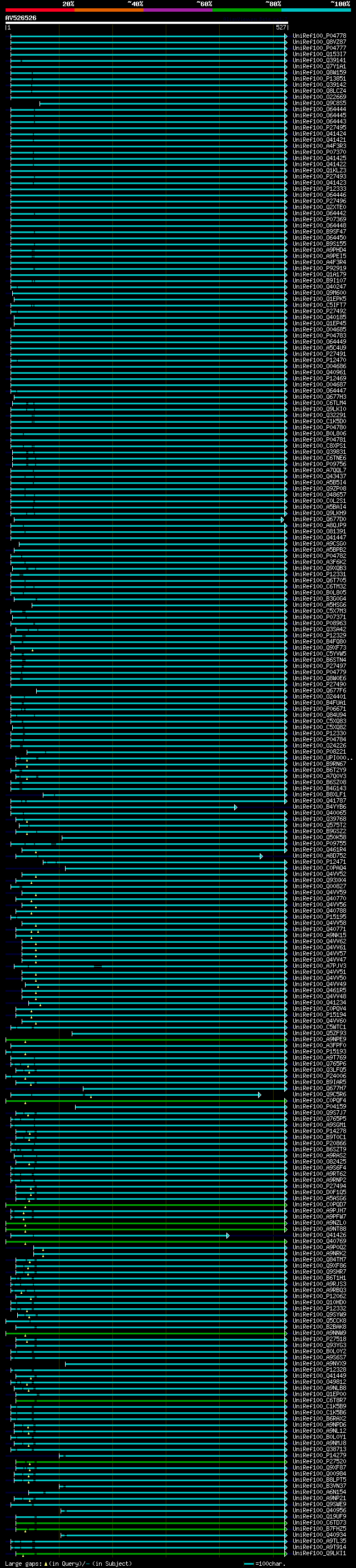
Task: Select the hit label UniRef100_Q677F6
Action: tap(319, 690)
